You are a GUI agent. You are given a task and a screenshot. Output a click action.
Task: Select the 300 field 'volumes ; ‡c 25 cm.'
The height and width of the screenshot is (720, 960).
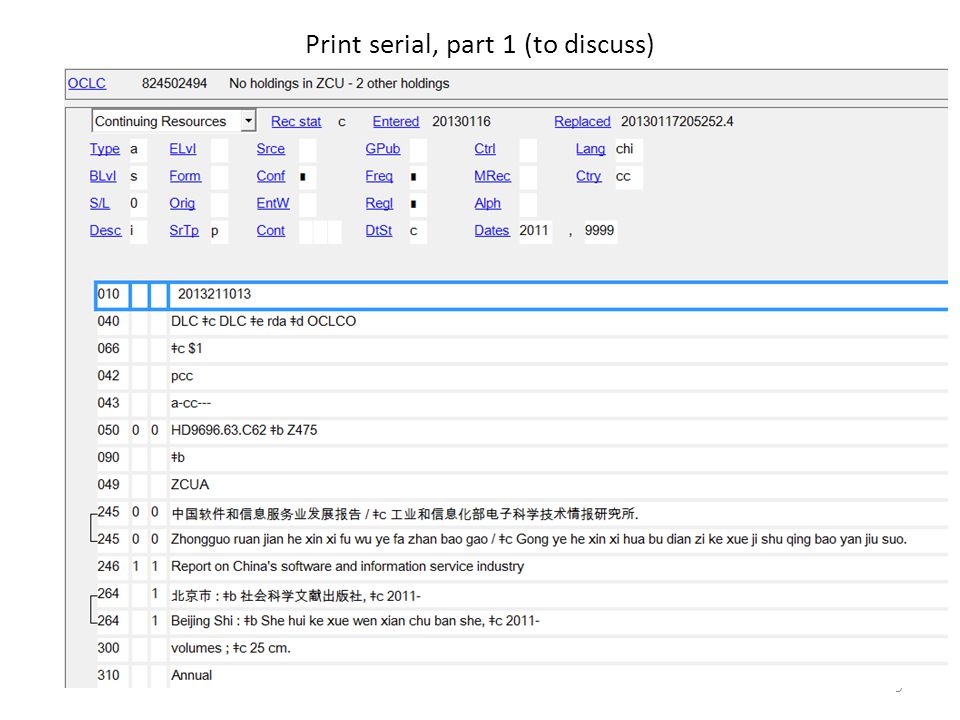pyautogui.click(x=231, y=648)
